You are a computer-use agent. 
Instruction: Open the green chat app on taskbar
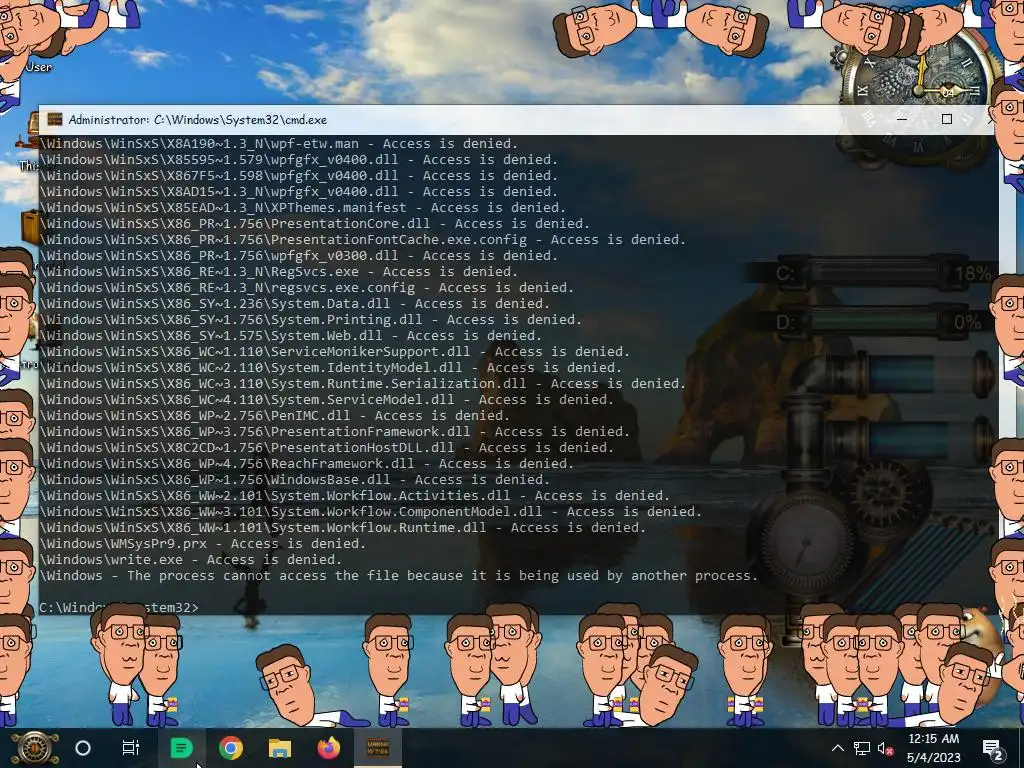182,748
